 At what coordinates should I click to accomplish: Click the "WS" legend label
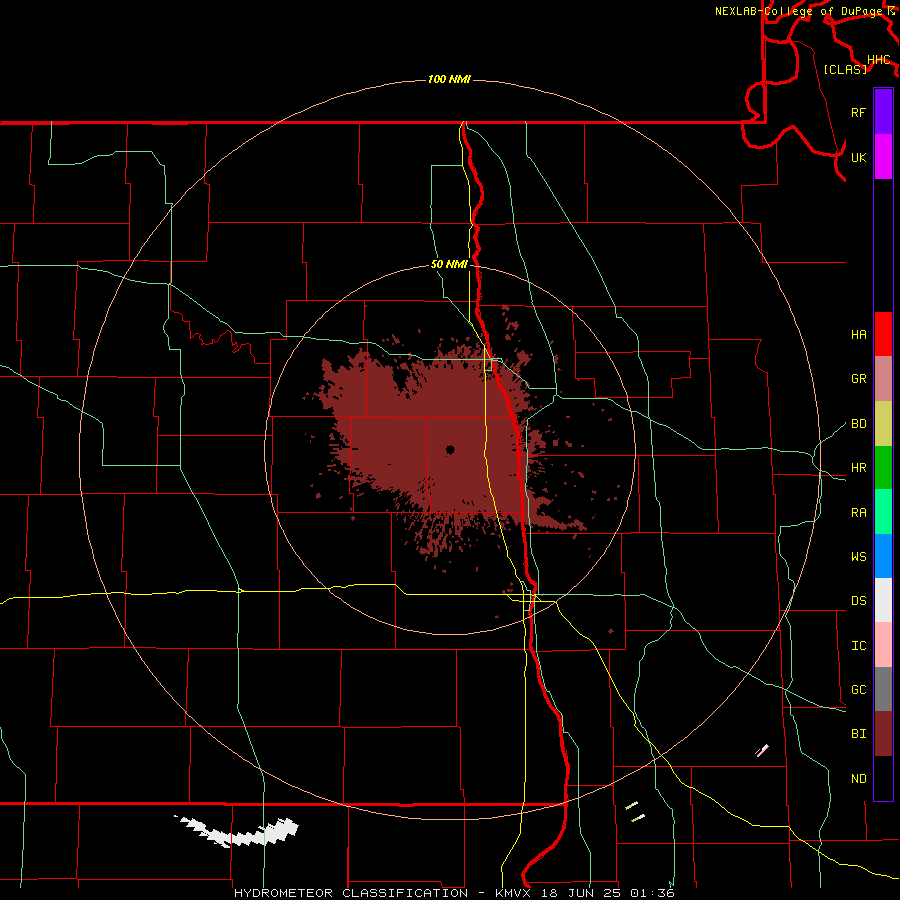click(858, 556)
